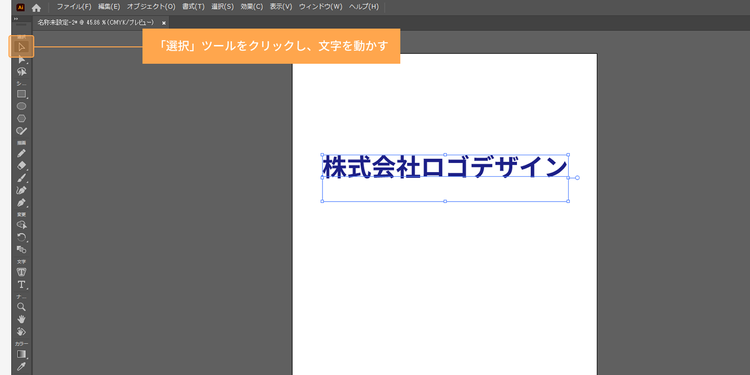The width and height of the screenshot is (750, 375).
Task: Select the Eraser tool
Action: pos(22,165)
